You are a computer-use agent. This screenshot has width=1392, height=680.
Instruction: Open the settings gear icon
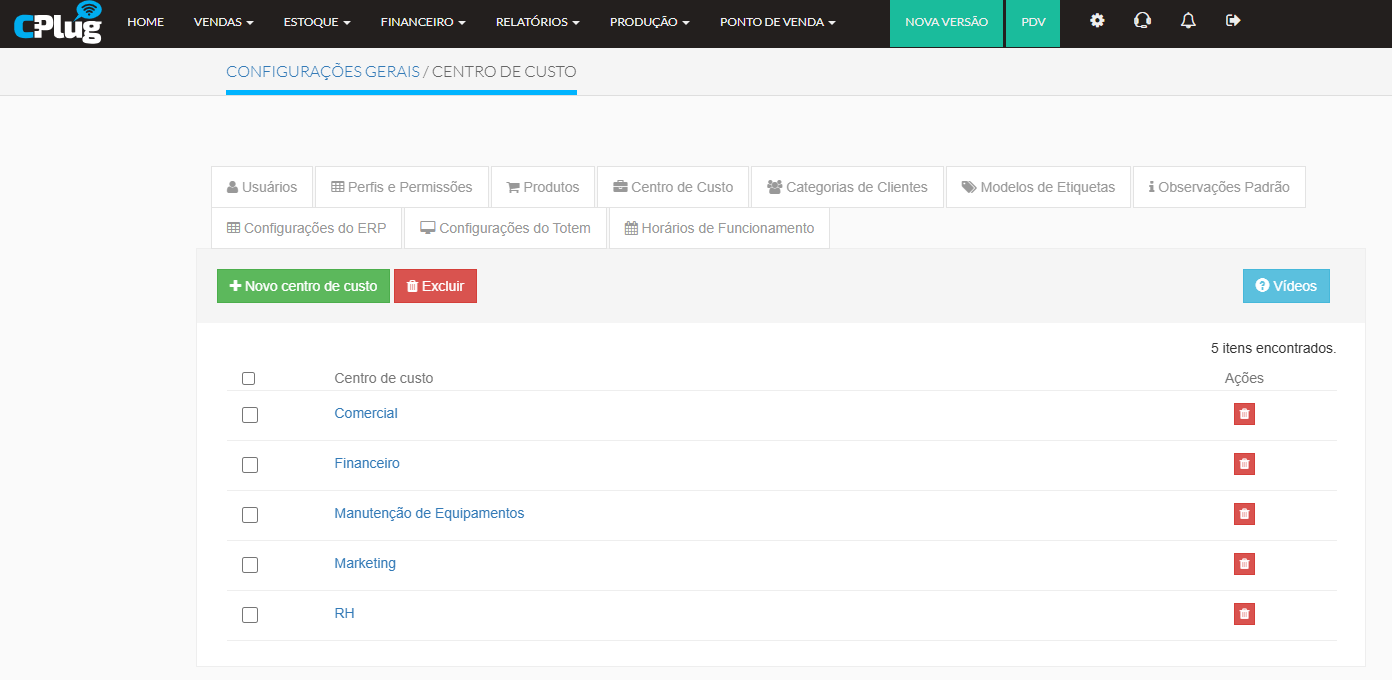(x=1097, y=21)
